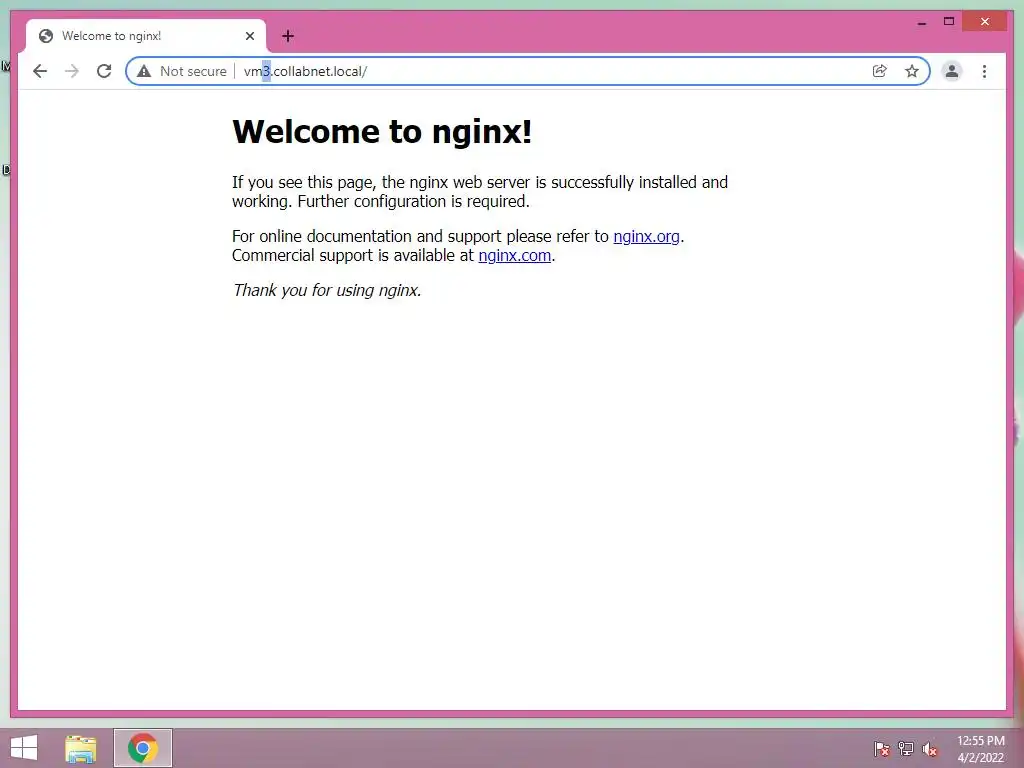Screen dimensions: 1024x768
Task: Bookmark this page with the star
Action: click(912, 71)
